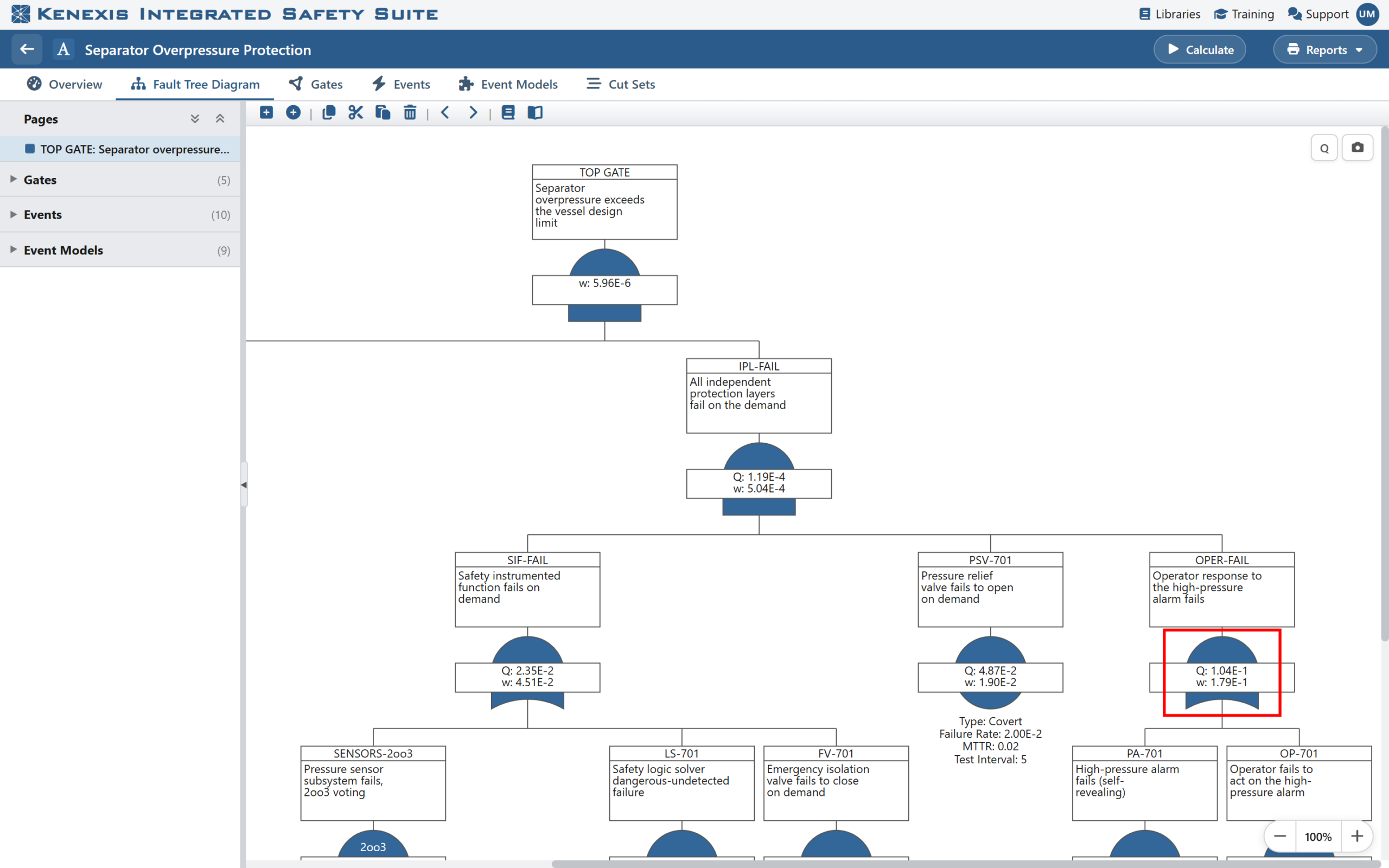Collapse all pages double-chevron up icon
This screenshot has height=868, width=1389.
(220, 119)
